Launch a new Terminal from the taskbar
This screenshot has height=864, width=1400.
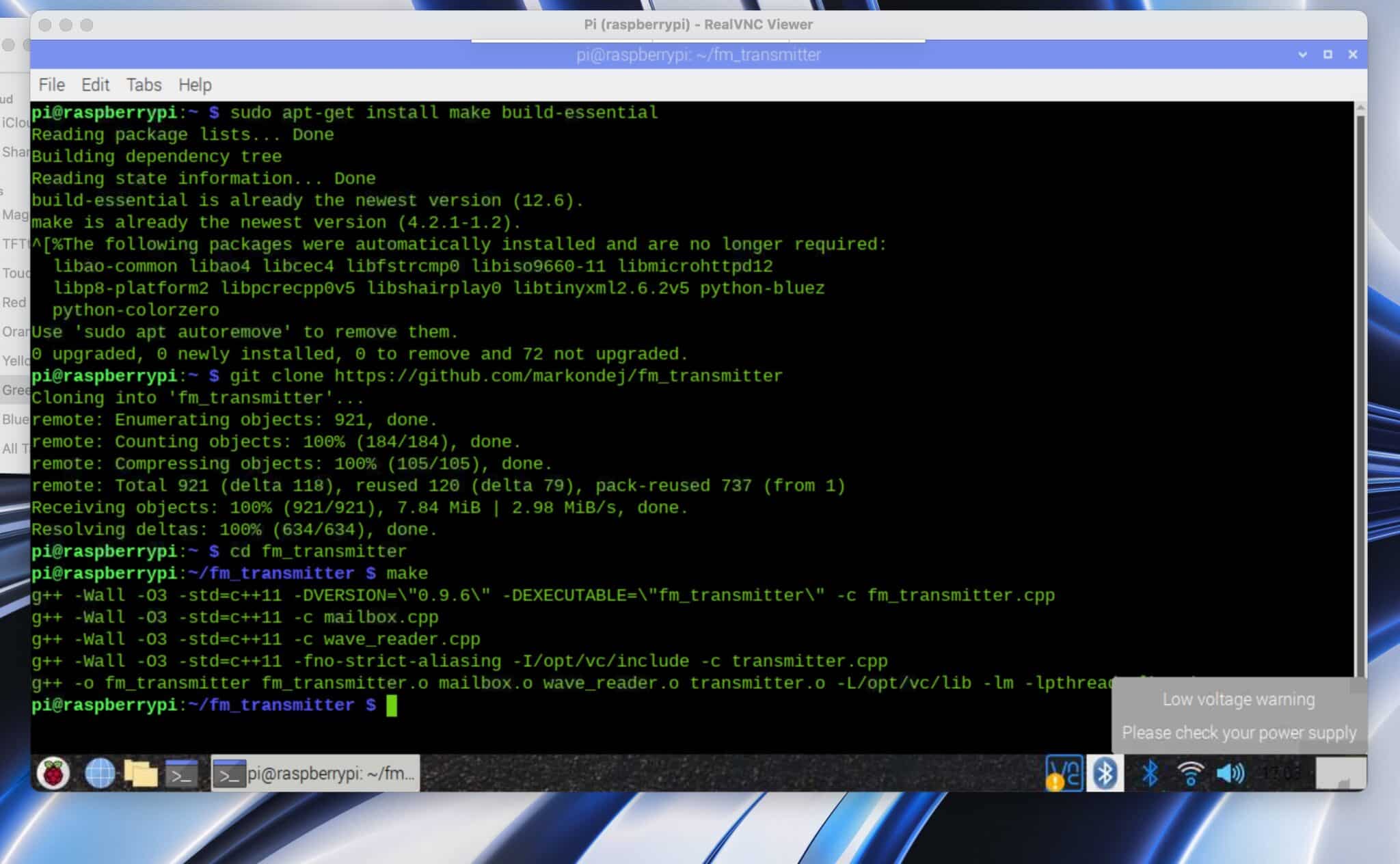point(183,773)
